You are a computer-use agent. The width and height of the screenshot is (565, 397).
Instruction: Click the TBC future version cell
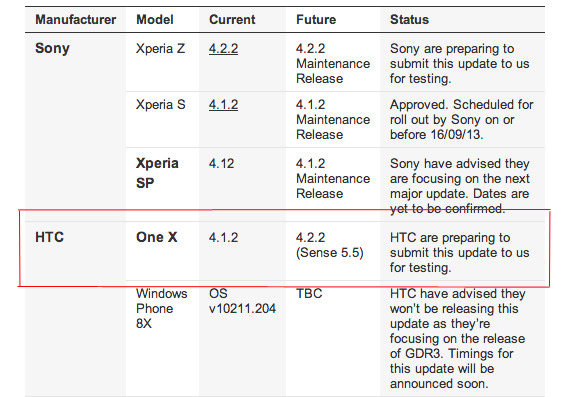[x=309, y=294]
